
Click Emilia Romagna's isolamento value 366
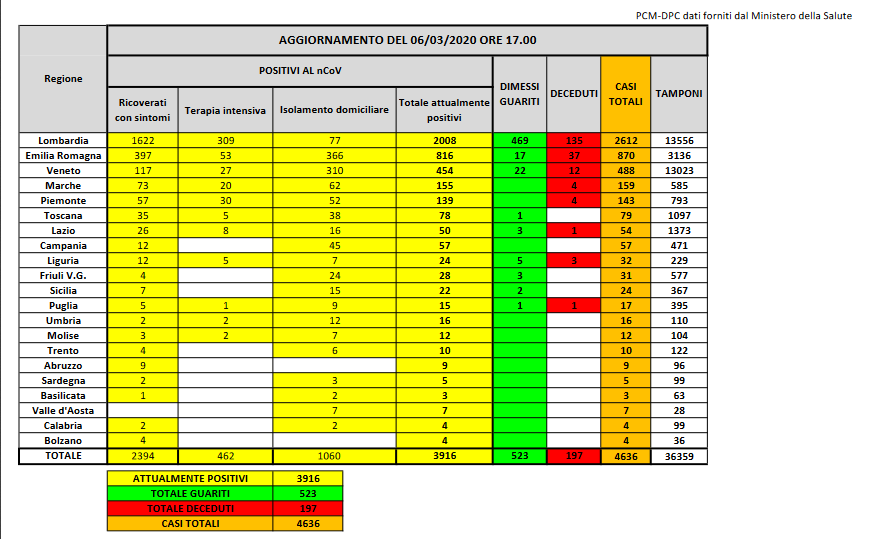click(334, 156)
